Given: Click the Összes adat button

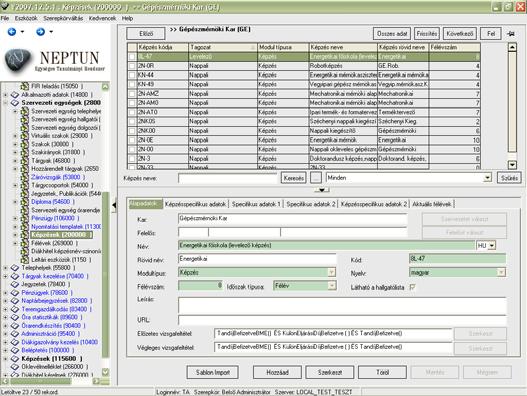Looking at the screenshot, I should coord(392,34).
